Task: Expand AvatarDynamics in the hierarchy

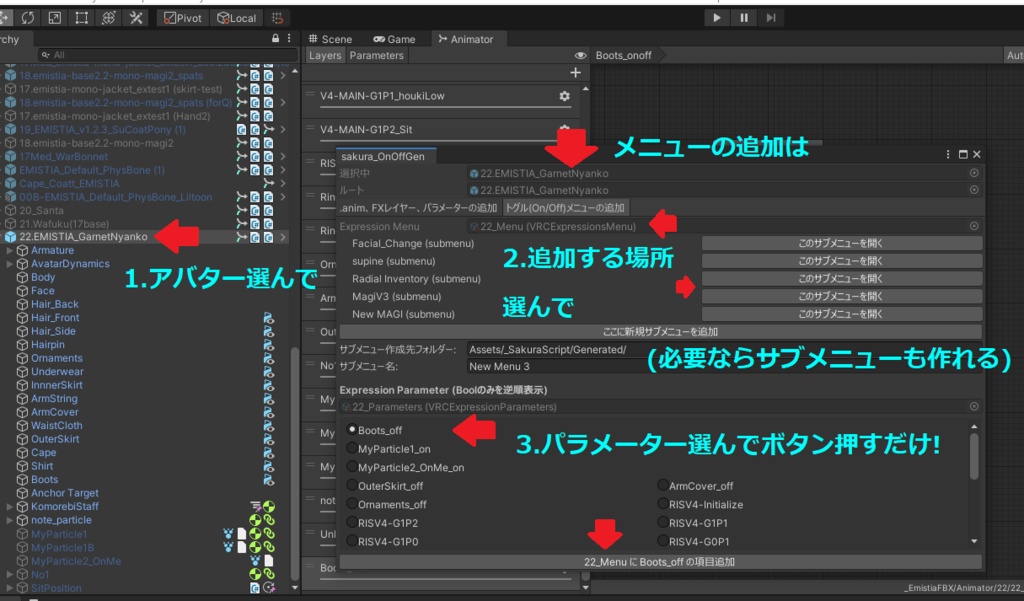Action: (8, 263)
